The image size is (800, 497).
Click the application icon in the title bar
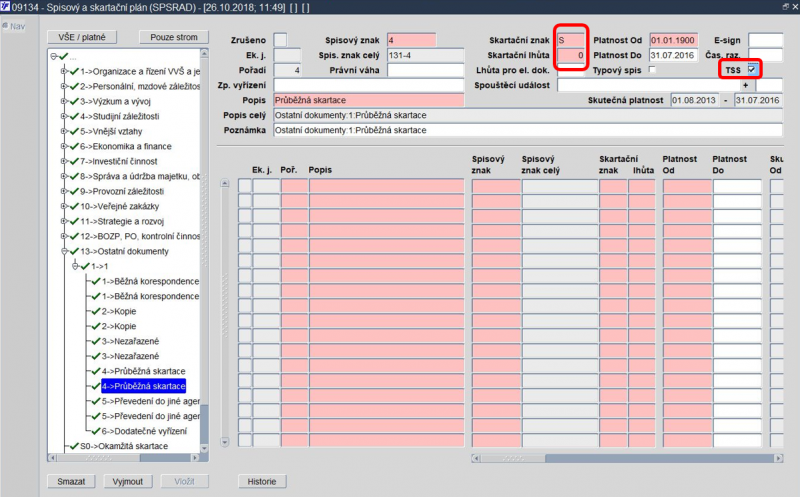pos(5,6)
